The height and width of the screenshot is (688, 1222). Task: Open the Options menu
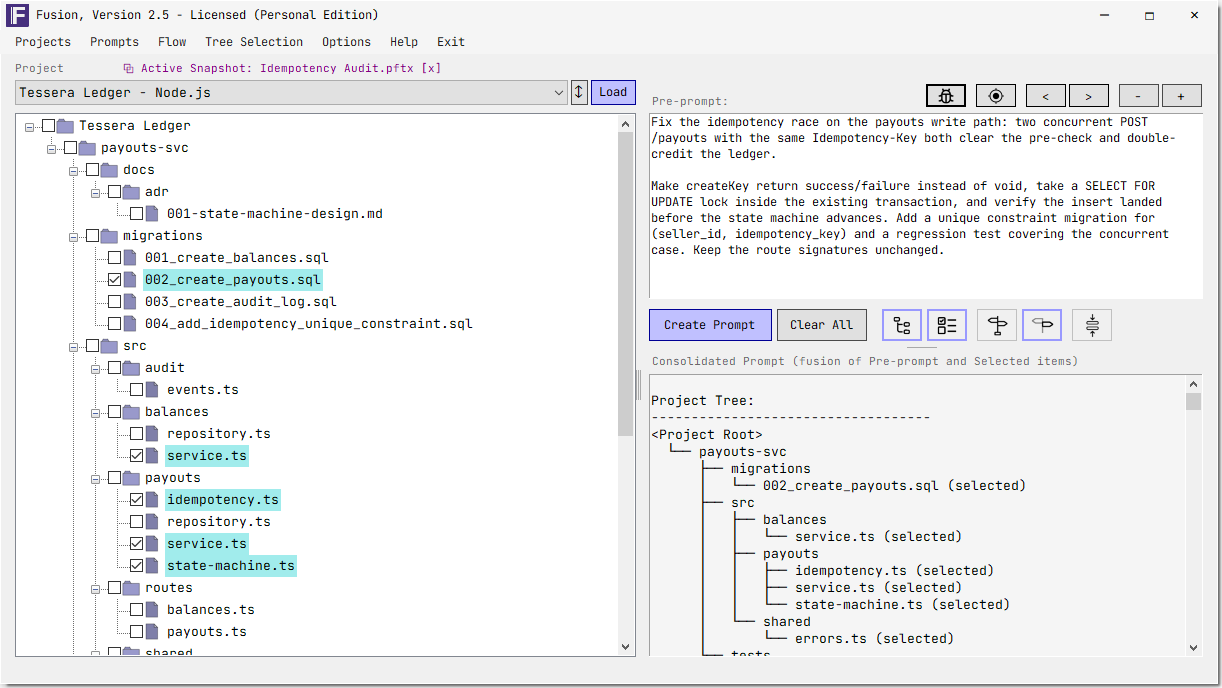(x=346, y=42)
